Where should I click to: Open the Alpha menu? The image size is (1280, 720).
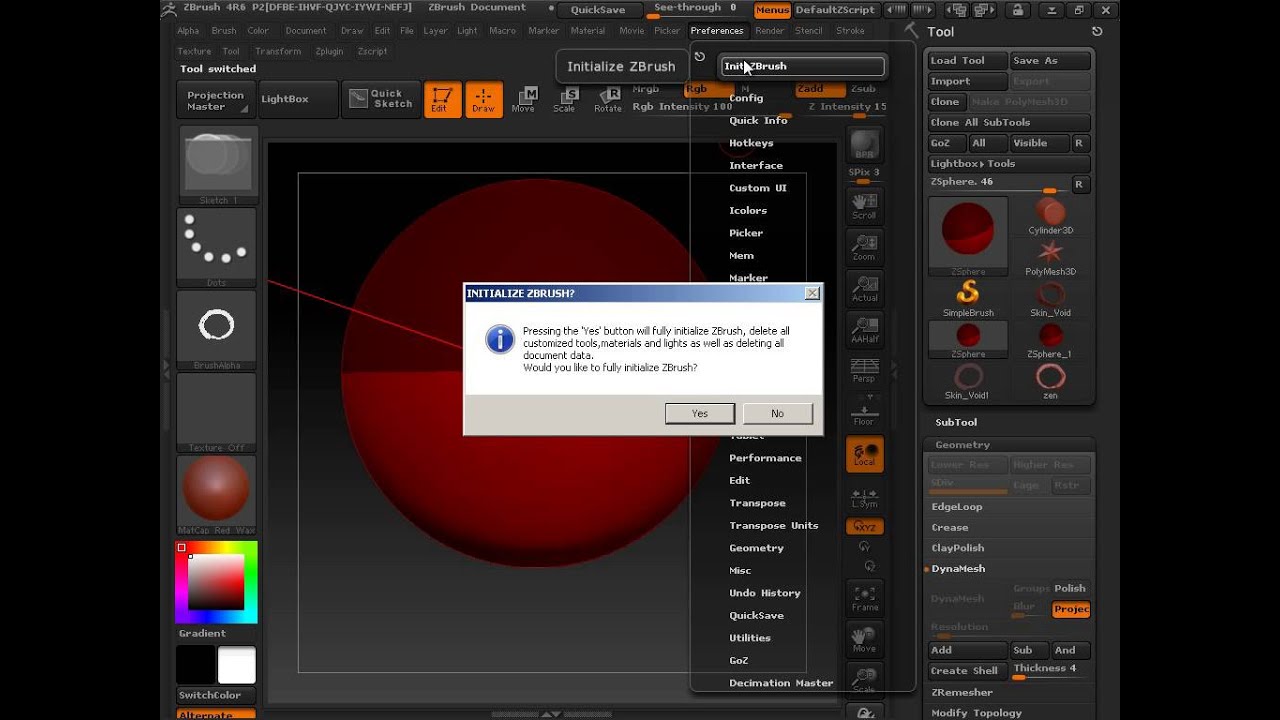(188, 31)
